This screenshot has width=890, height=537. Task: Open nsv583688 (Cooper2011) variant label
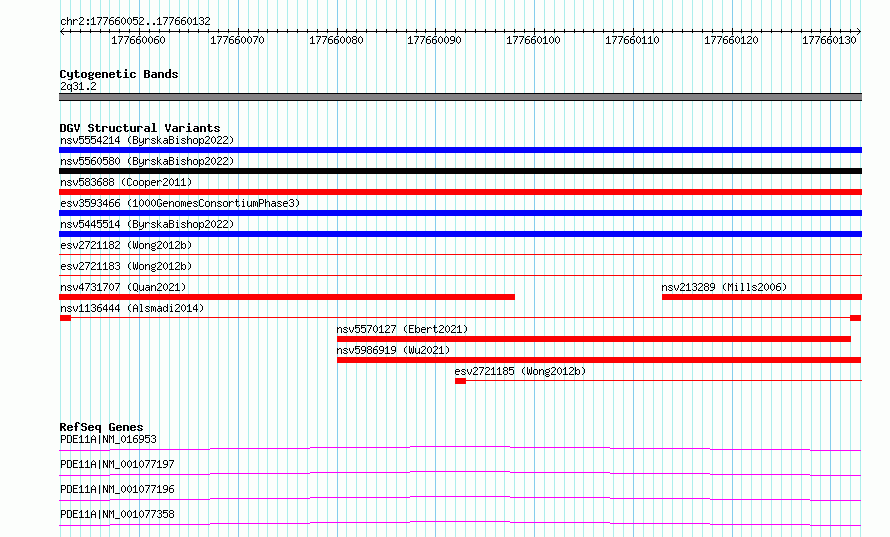coord(126,182)
